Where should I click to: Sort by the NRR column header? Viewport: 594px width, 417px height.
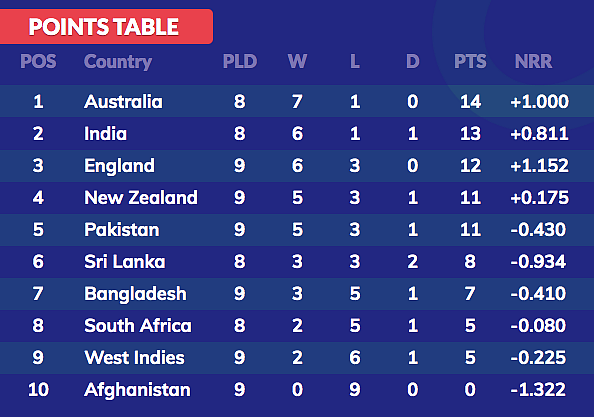click(533, 61)
